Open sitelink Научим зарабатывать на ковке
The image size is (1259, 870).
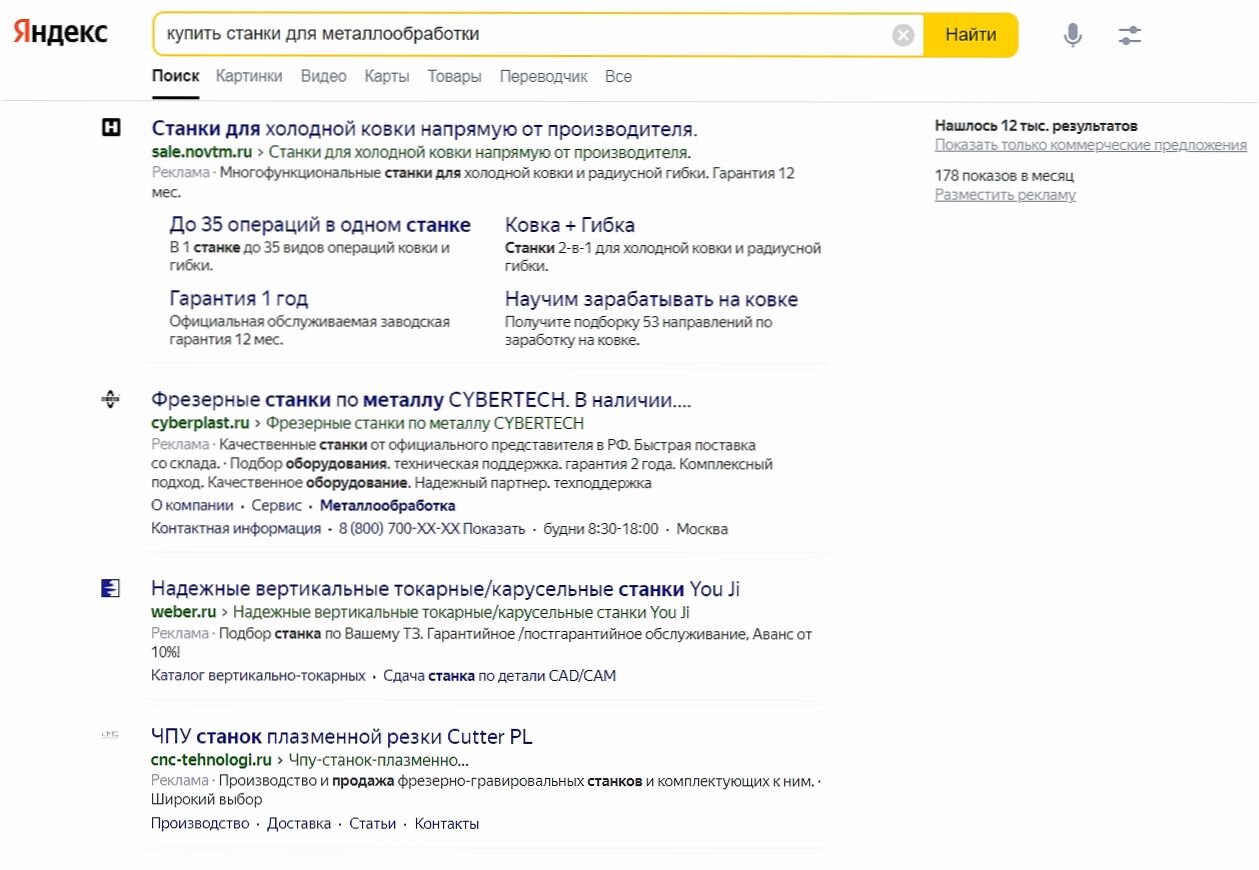click(x=651, y=299)
